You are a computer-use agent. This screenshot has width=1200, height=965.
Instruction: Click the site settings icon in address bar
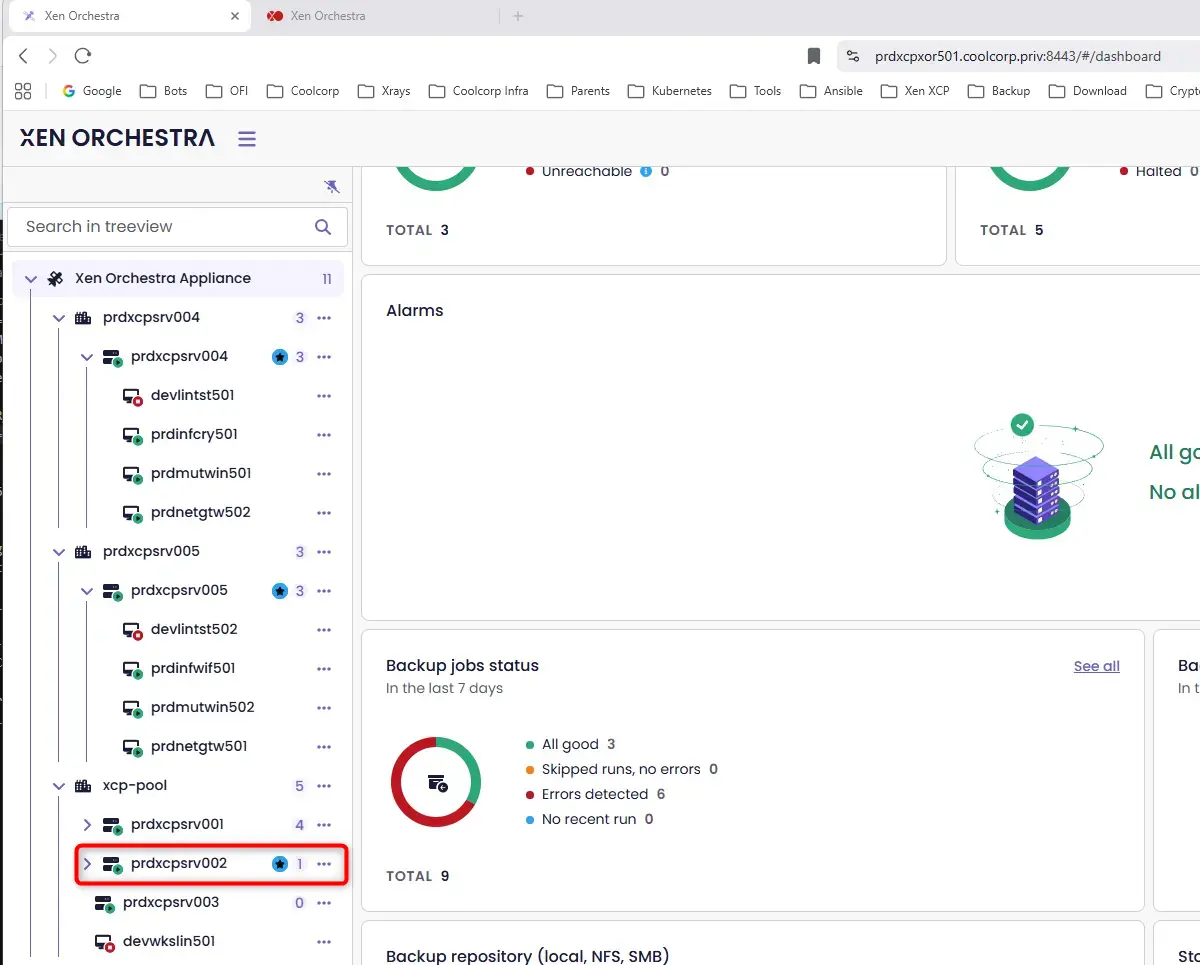coord(853,56)
